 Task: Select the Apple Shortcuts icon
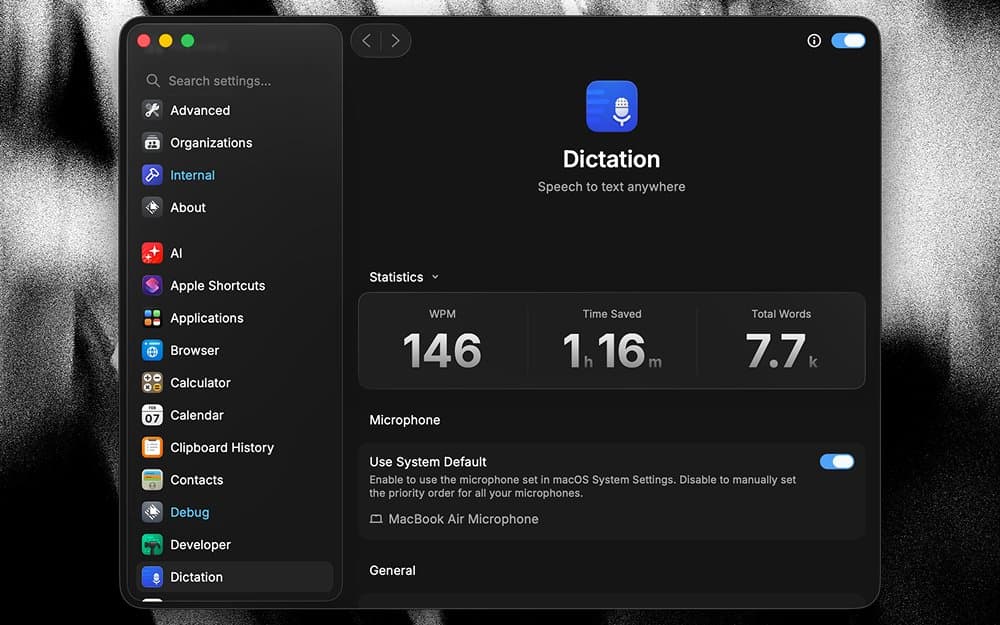[x=152, y=285]
